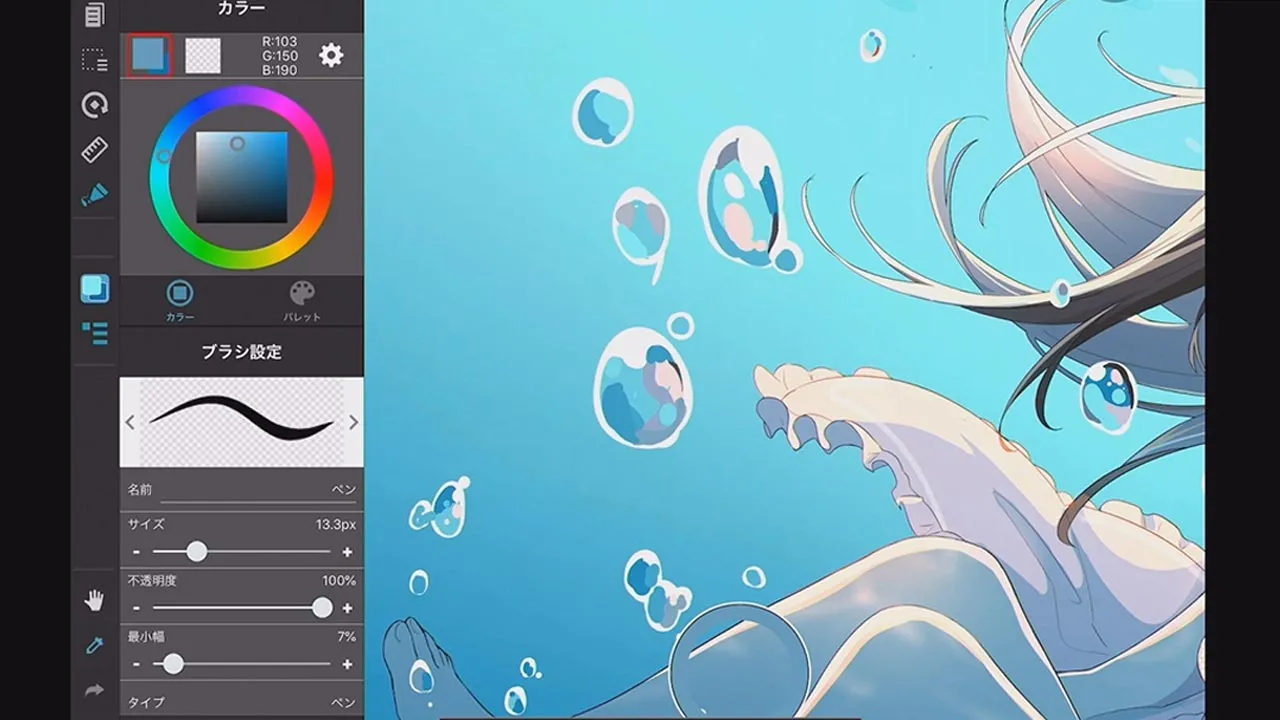Select the marker pen tool icon
The width and height of the screenshot is (1280, 720).
coord(94,195)
